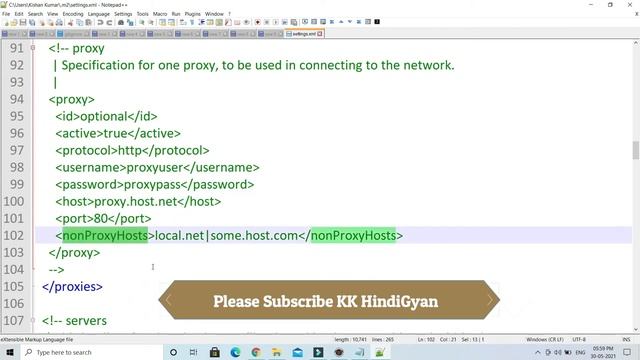This screenshot has width=640, height=360.
Task: Open Find with the binoculars icon
Action: (x=121, y=22)
